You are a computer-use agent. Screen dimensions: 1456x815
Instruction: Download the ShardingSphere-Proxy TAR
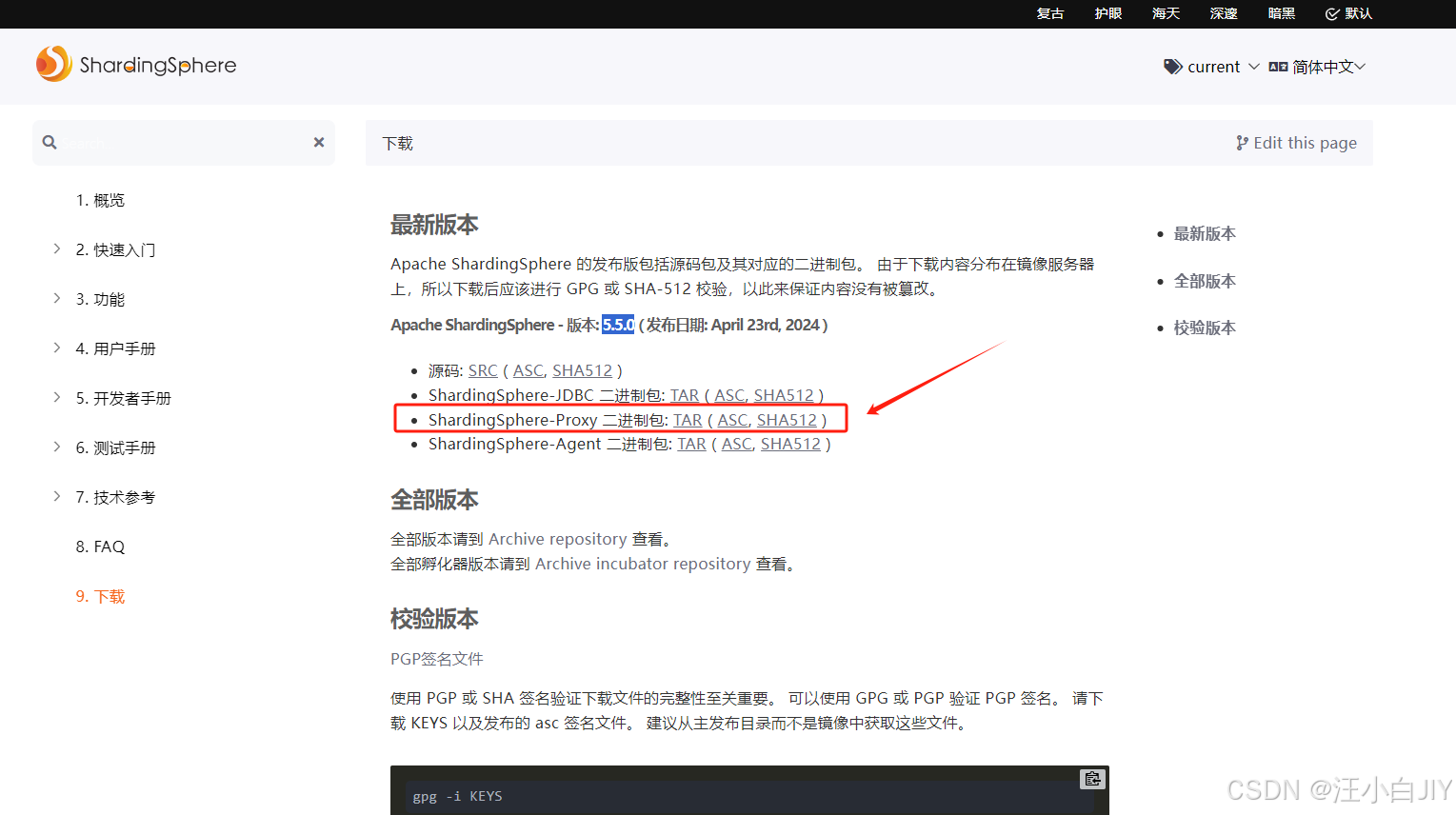pyautogui.click(x=688, y=420)
